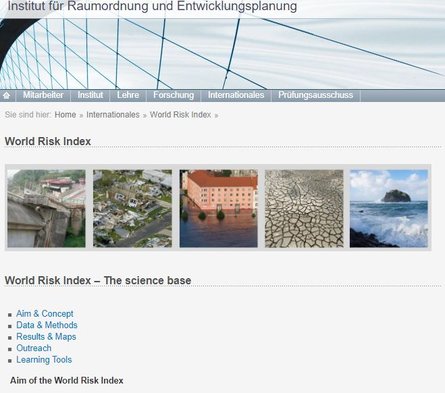Viewport: 445px width, 393px height.
Task: Open the Results & Maps link
Action: click(46, 337)
